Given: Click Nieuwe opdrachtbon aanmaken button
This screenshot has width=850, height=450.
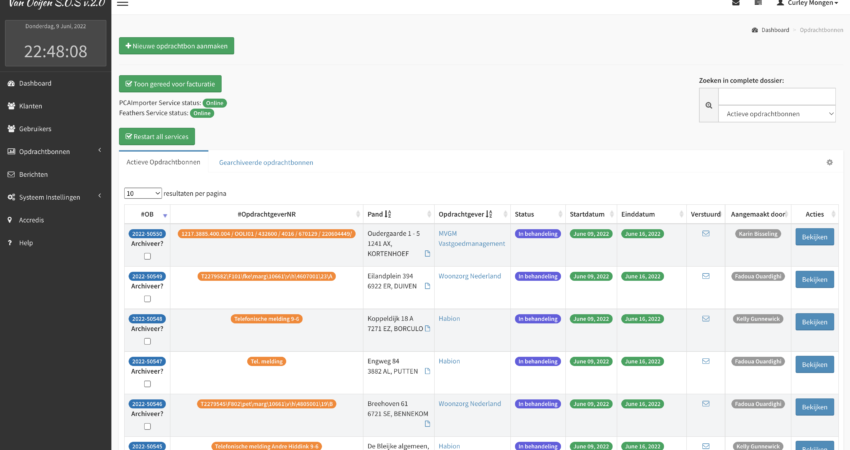Looking at the screenshot, I should (176, 46).
